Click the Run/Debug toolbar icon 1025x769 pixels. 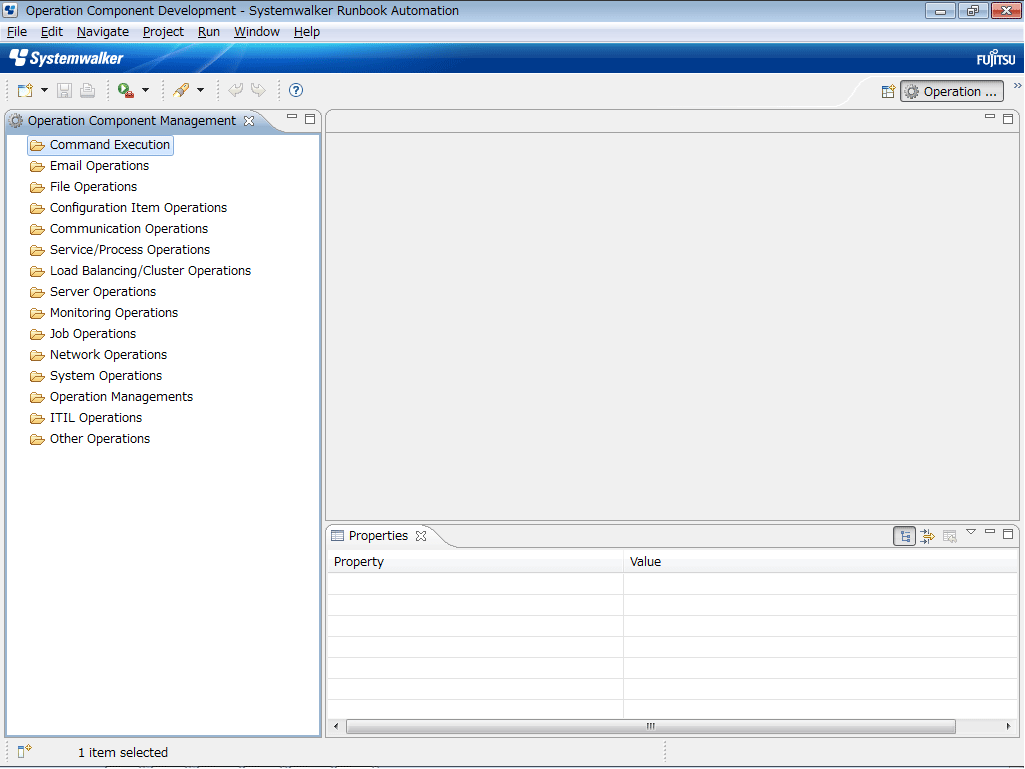coord(126,90)
